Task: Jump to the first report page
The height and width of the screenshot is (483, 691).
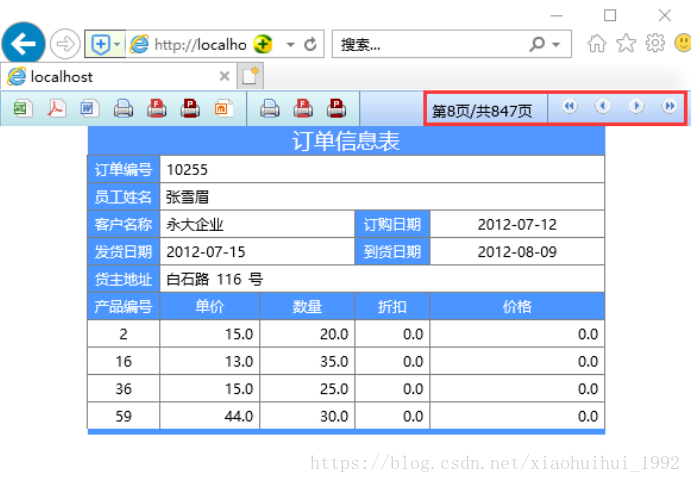Action: (570, 106)
